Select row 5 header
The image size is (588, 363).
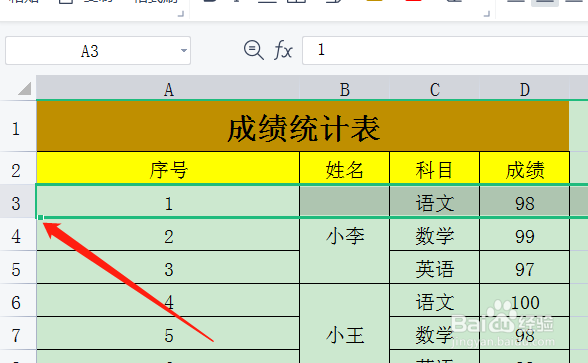coord(18,267)
